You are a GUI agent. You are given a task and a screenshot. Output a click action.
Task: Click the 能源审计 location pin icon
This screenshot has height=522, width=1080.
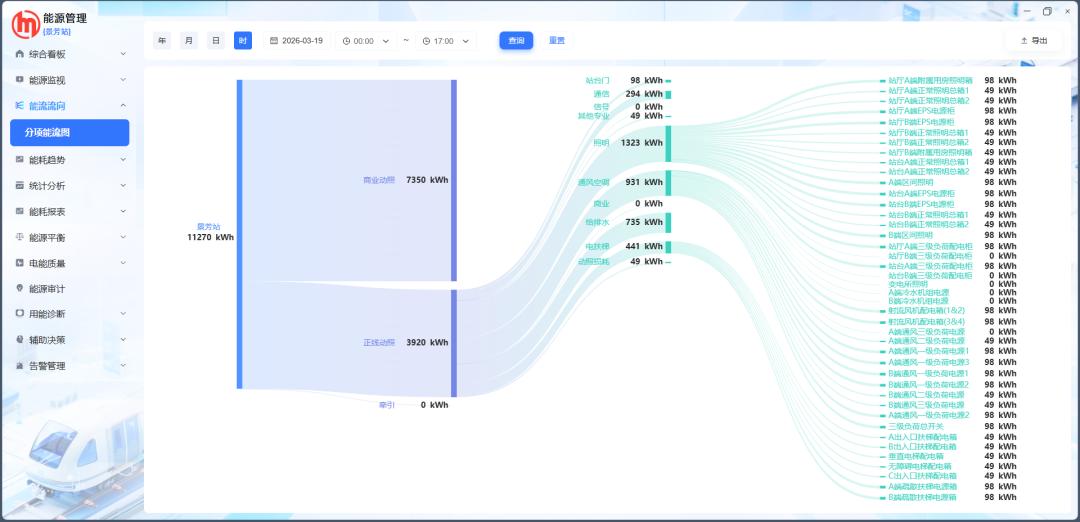[x=20, y=289]
